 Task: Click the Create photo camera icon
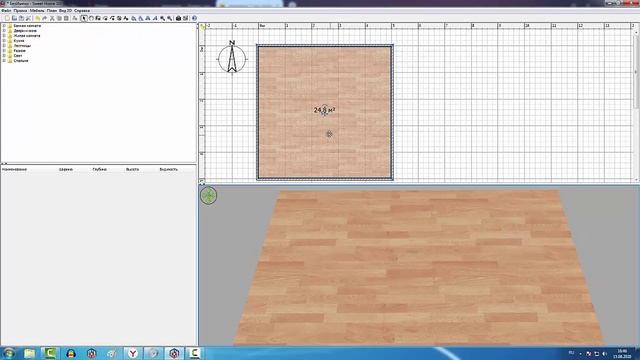tap(178, 18)
